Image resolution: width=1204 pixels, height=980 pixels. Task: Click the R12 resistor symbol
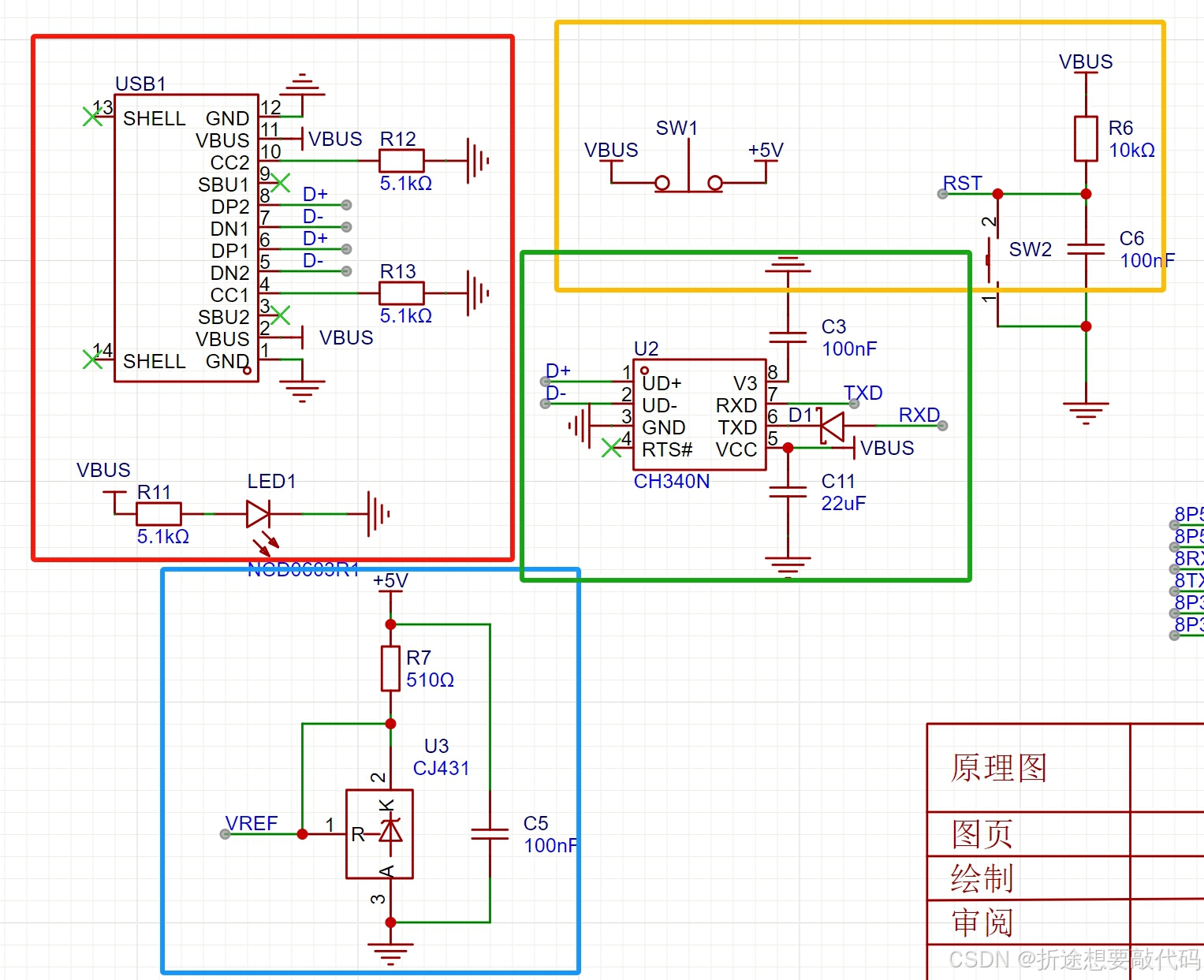pyautogui.click(x=401, y=161)
